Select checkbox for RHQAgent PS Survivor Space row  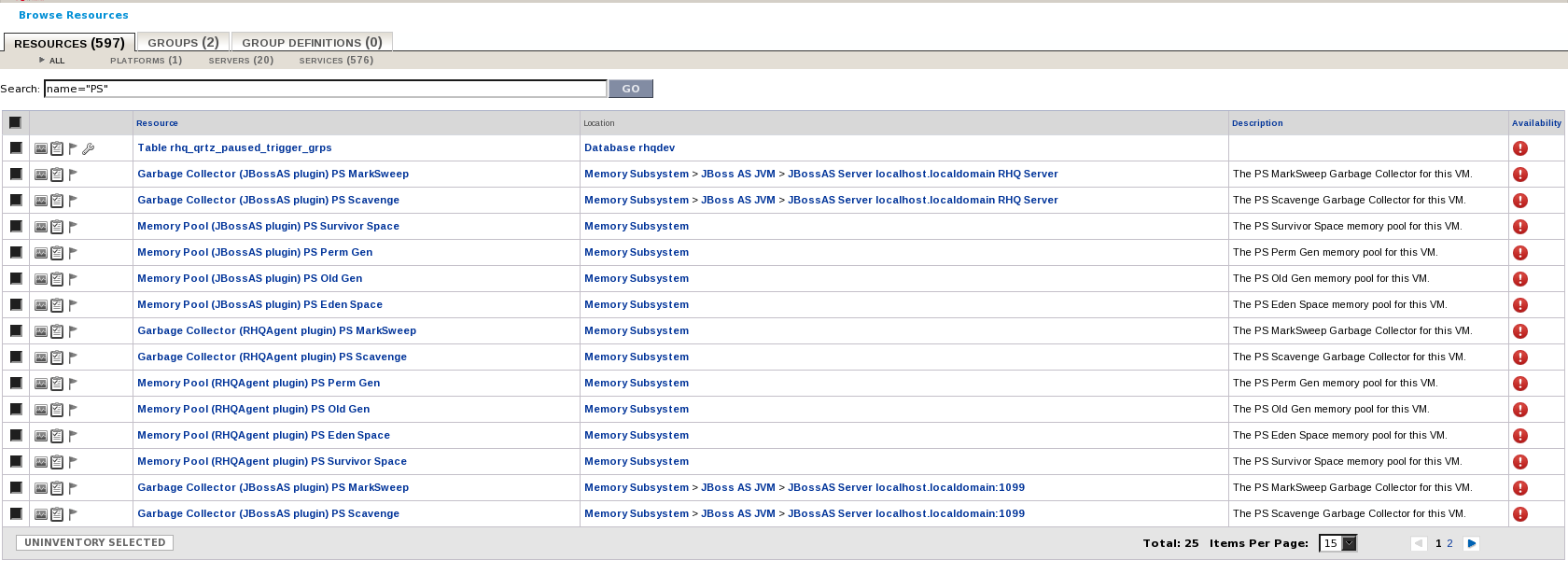[x=16, y=461]
